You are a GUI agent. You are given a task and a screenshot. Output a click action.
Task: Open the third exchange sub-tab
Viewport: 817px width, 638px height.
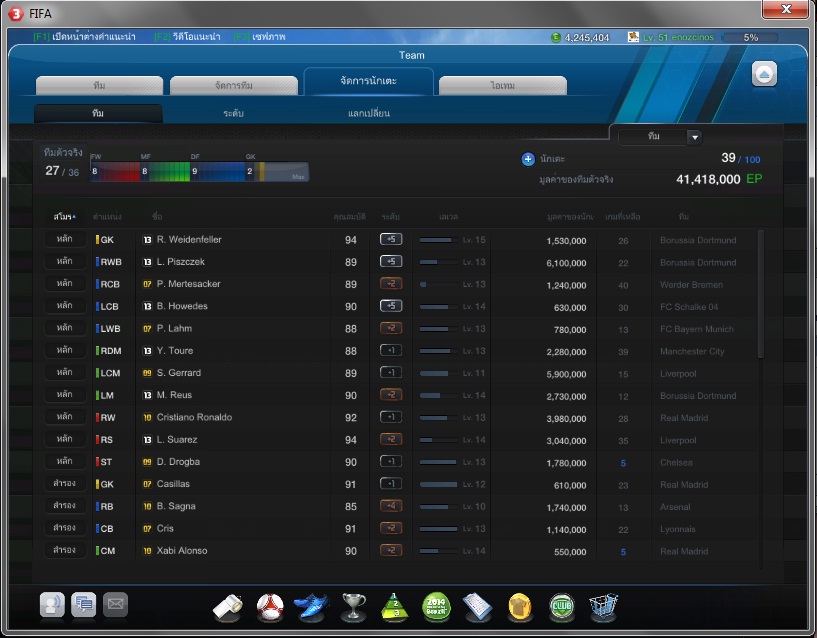coord(369,113)
